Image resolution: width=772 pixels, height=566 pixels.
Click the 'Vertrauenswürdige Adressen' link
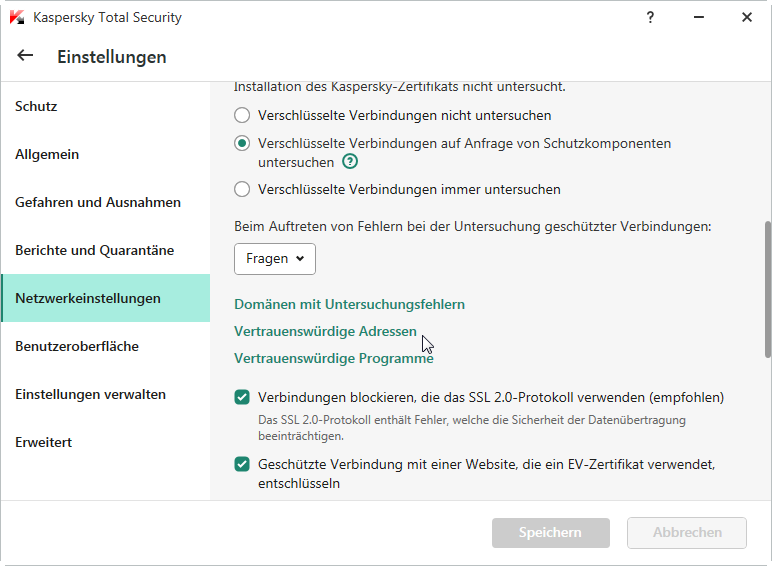pos(325,331)
